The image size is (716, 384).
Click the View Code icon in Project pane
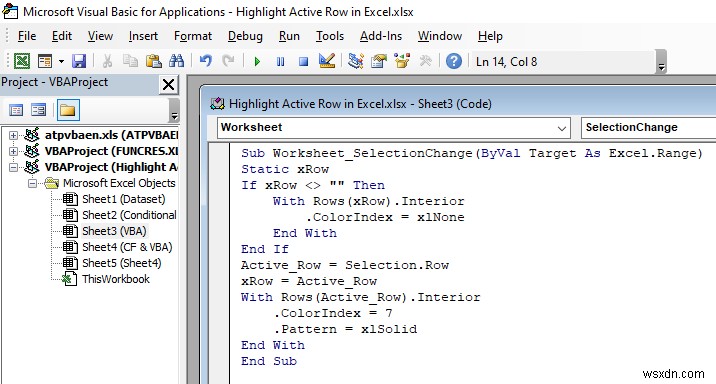(16, 110)
